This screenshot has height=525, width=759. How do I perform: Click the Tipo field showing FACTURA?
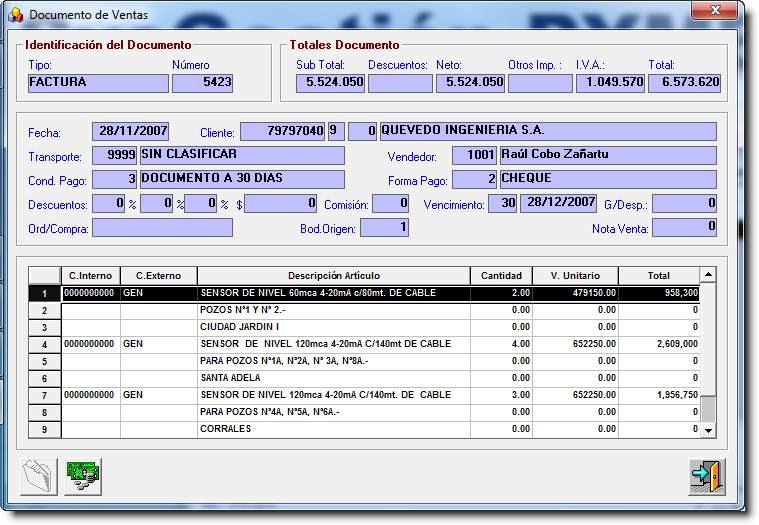(x=98, y=83)
